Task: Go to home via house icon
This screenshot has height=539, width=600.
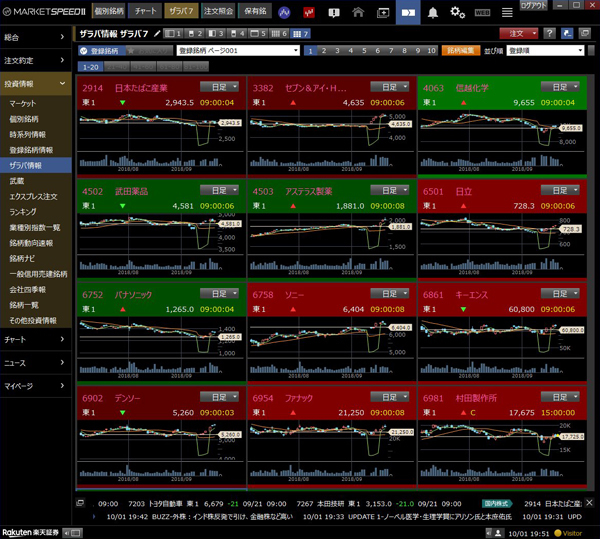Action: tap(358, 13)
